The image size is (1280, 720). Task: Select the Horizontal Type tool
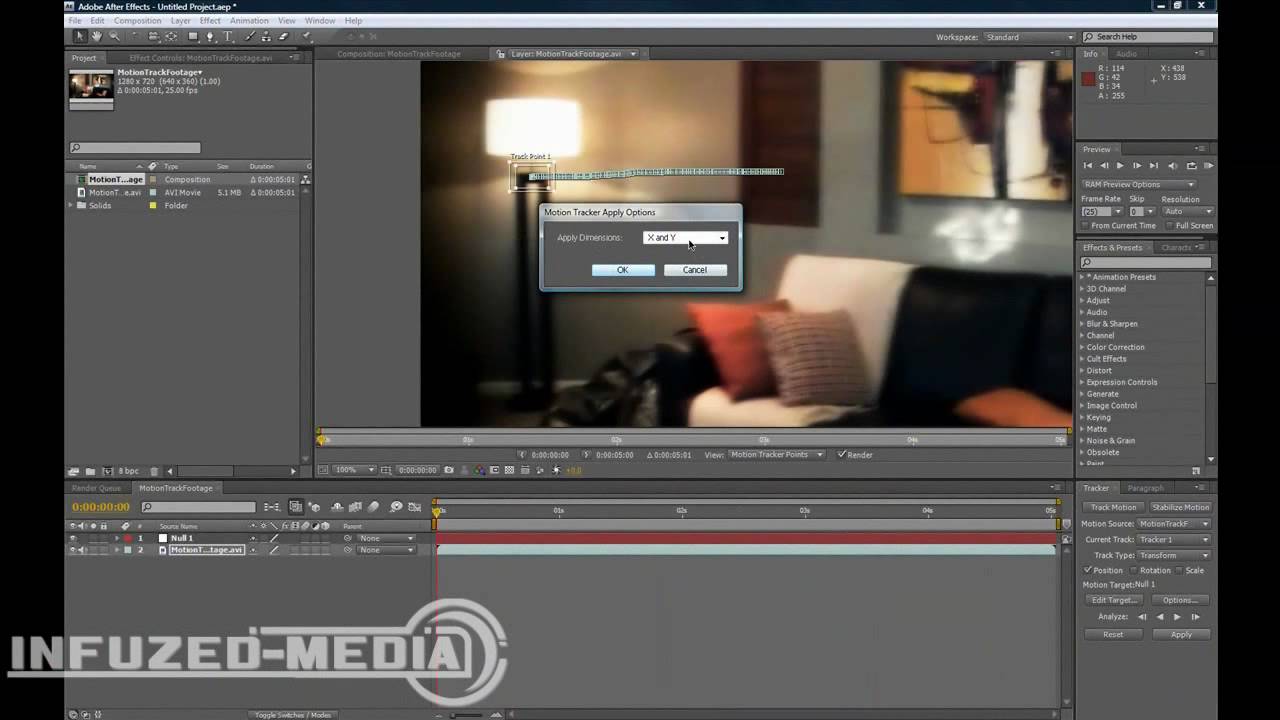tap(227, 36)
